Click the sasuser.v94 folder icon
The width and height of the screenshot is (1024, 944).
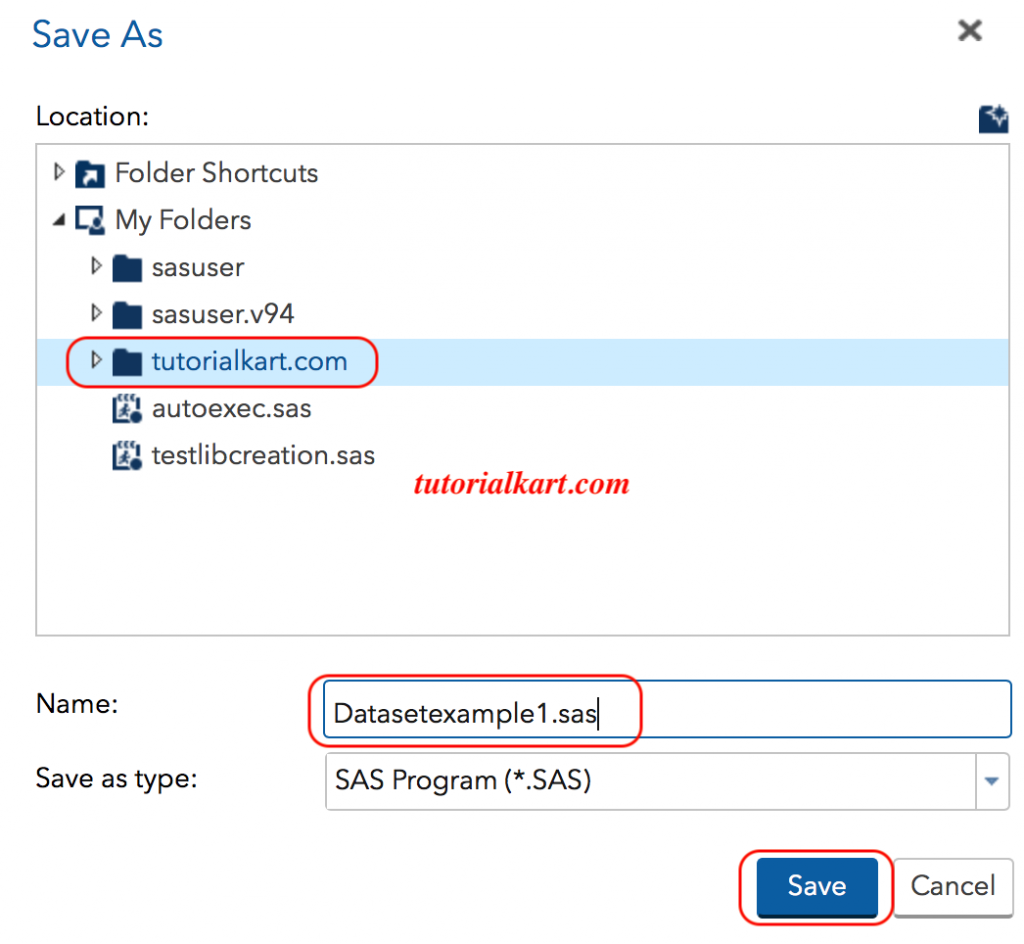click(x=127, y=314)
